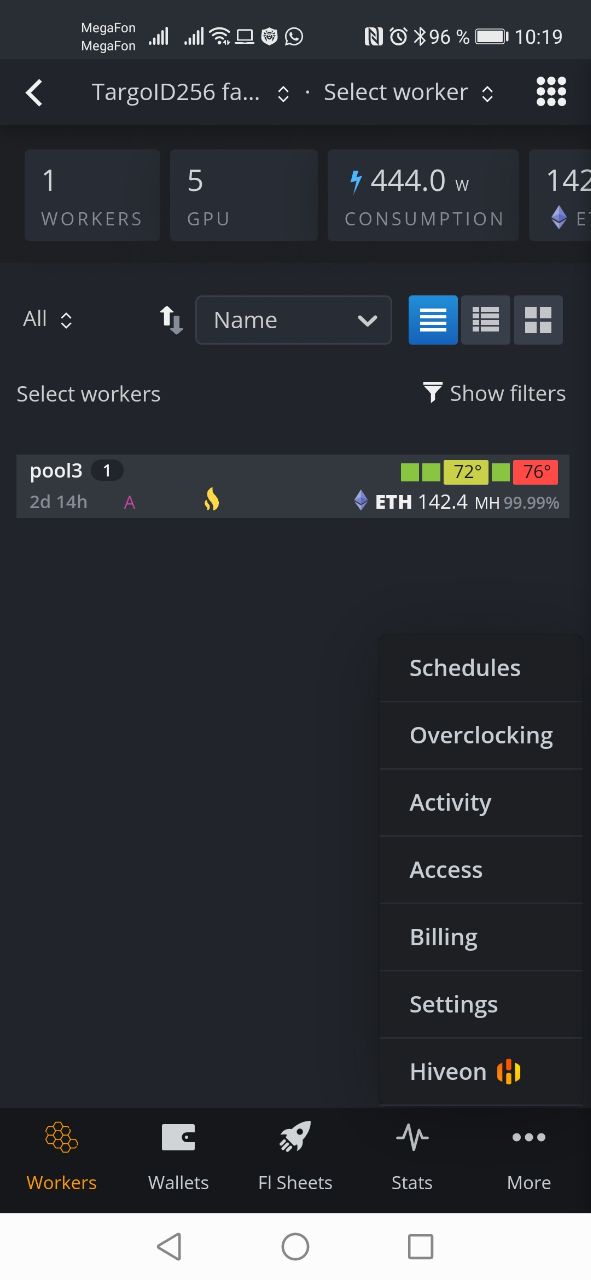
Task: Open the pool3 worker row
Action: (x=293, y=486)
